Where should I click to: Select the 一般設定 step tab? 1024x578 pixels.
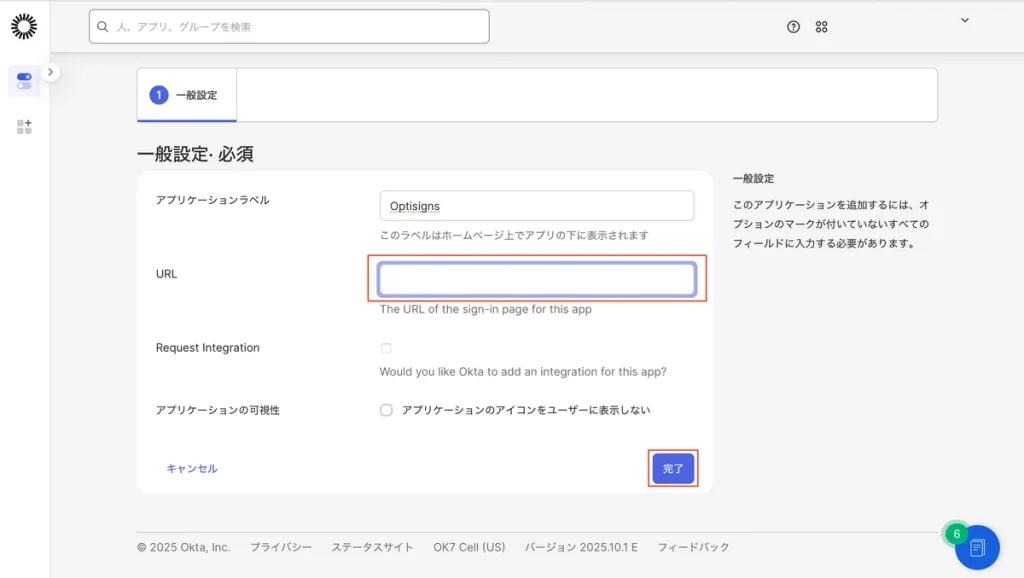(187, 95)
